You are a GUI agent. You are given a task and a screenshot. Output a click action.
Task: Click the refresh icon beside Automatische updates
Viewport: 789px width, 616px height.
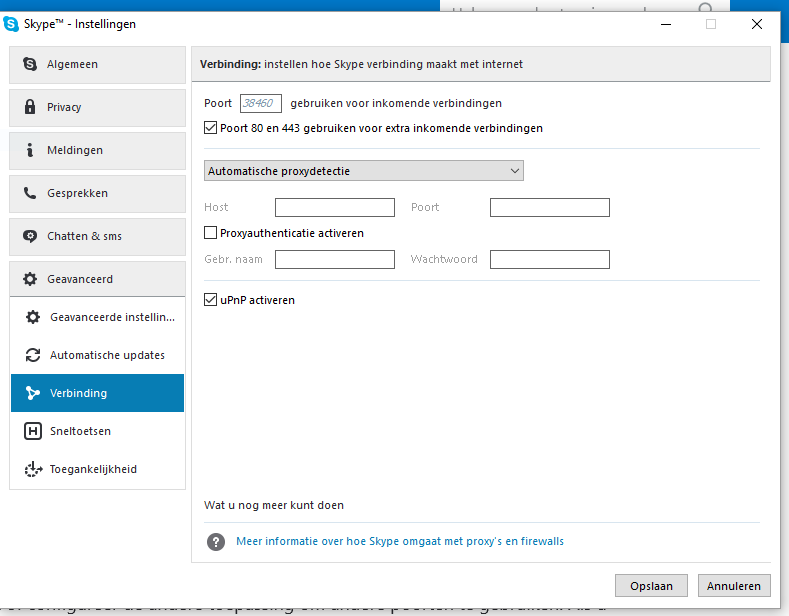tap(33, 355)
